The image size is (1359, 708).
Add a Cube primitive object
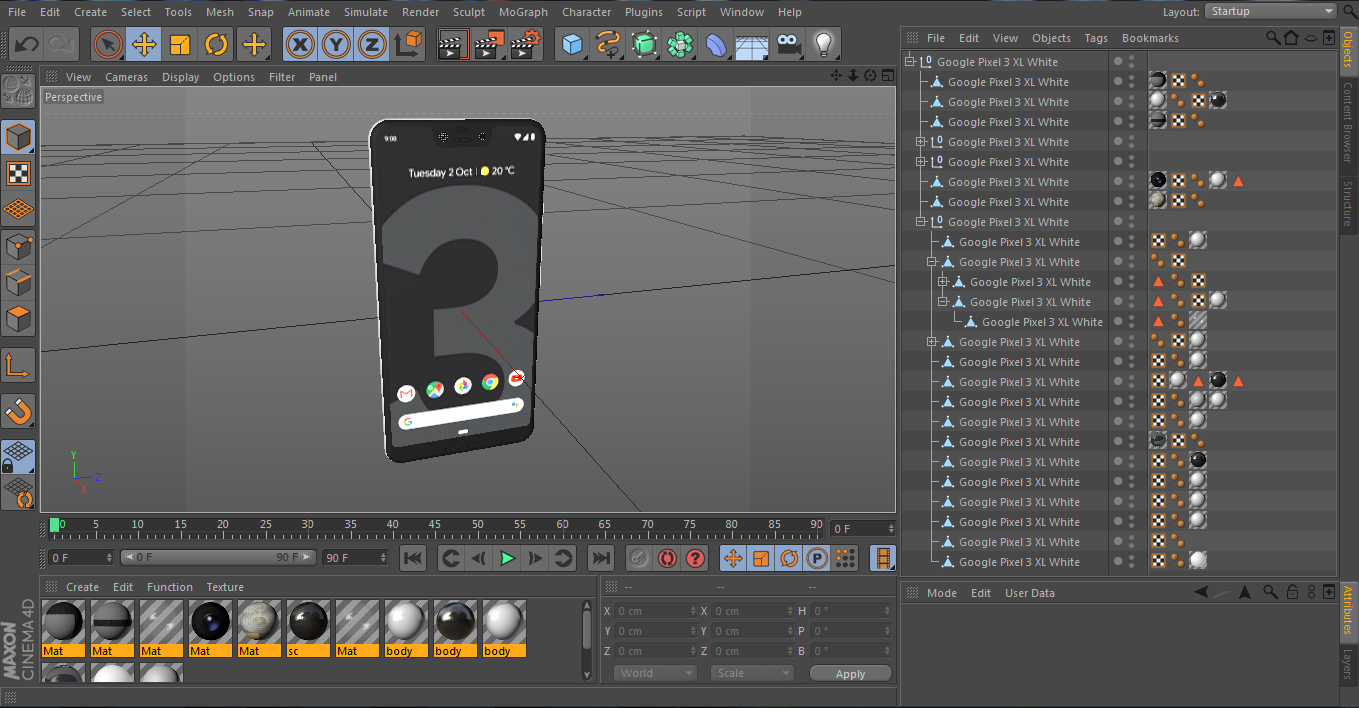tap(572, 45)
